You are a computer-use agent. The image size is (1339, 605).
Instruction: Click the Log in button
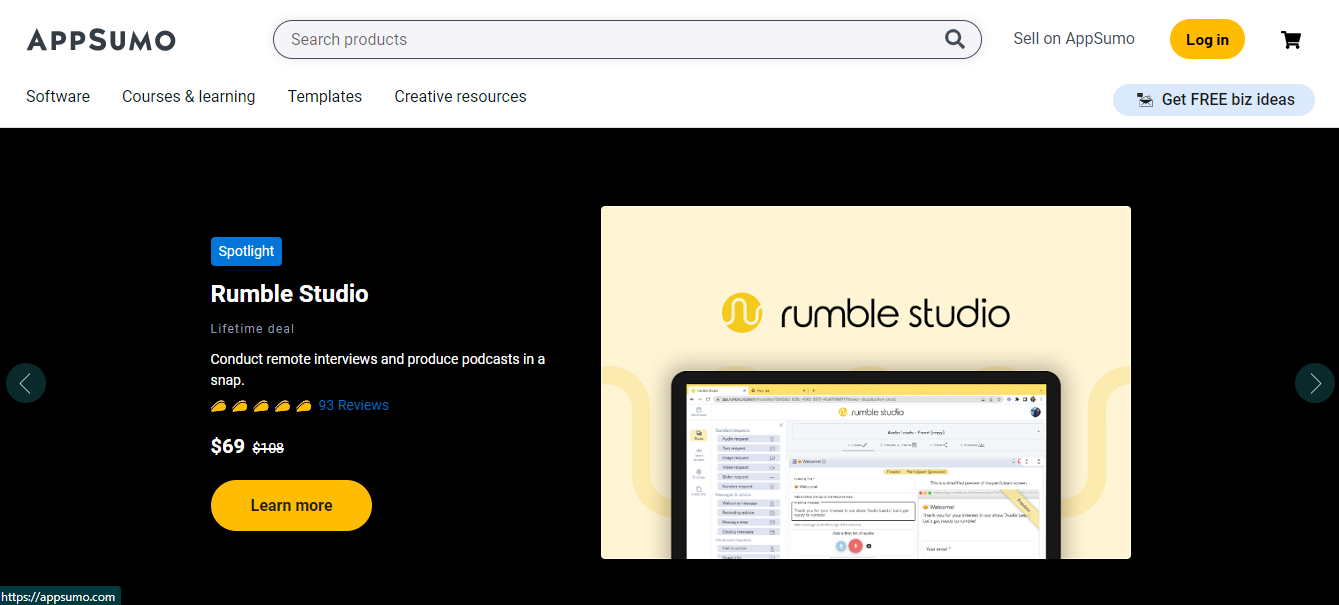coord(1207,39)
